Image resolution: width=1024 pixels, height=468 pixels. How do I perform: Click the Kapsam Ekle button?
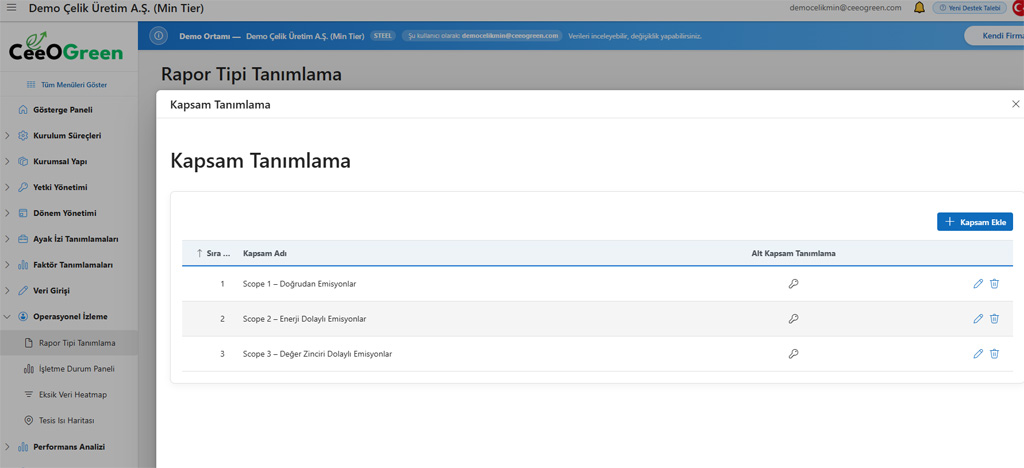pyautogui.click(x=975, y=222)
